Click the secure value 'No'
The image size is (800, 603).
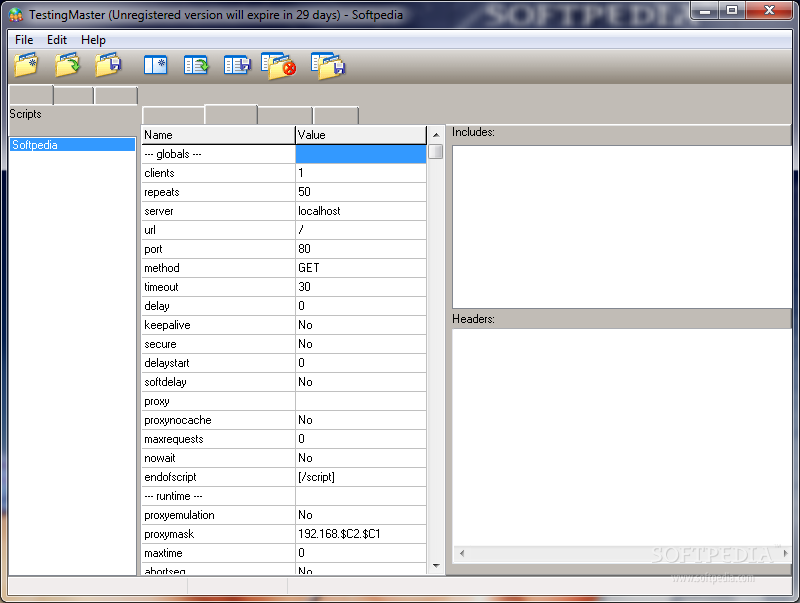coord(361,344)
